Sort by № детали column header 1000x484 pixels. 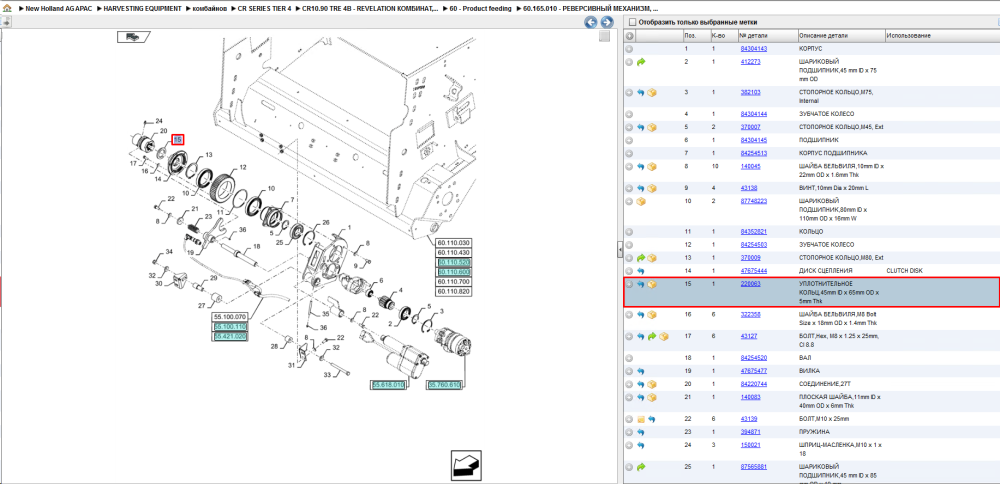[x=767, y=36]
